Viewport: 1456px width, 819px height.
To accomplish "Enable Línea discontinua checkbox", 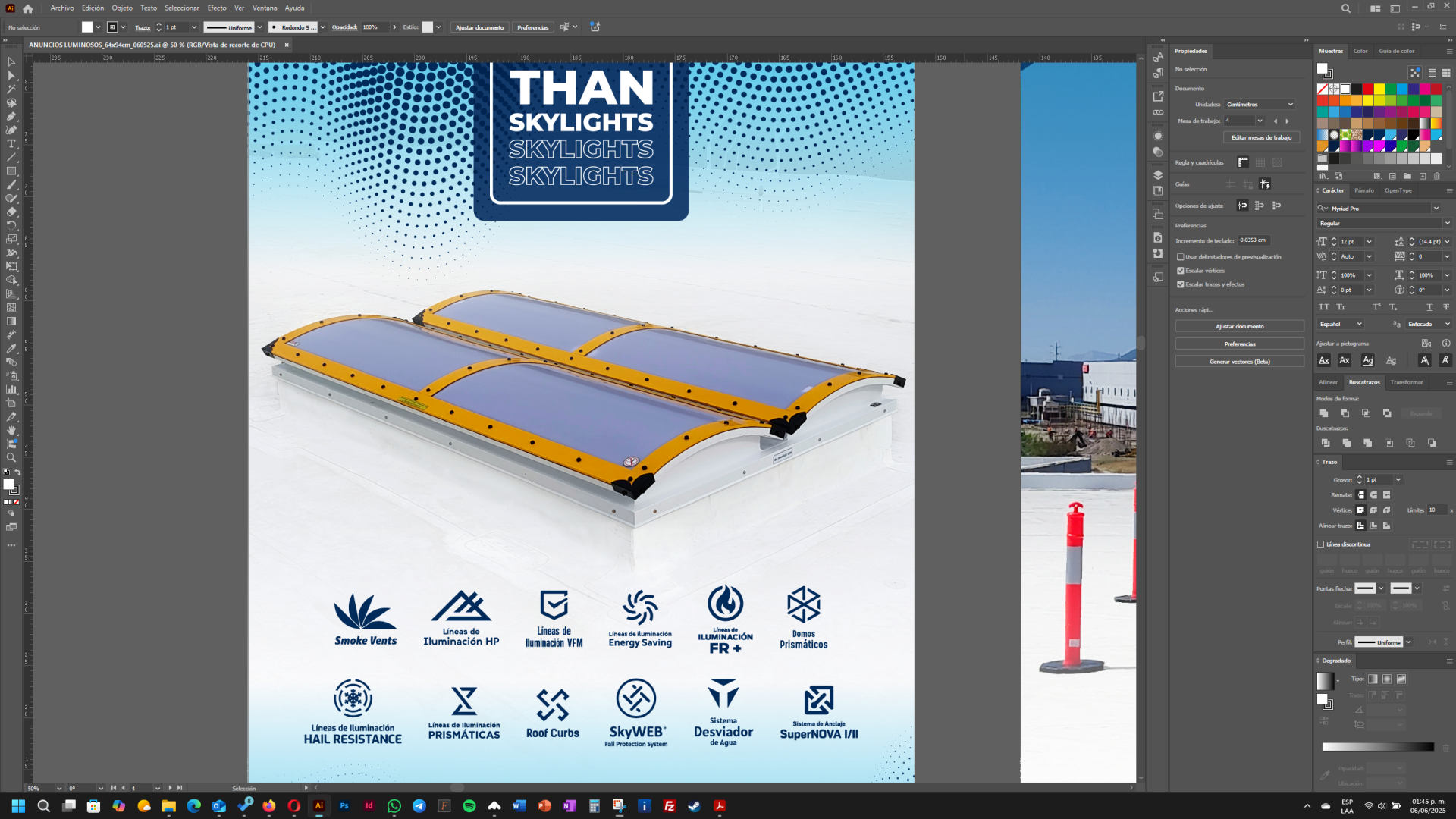I will click(x=1321, y=544).
